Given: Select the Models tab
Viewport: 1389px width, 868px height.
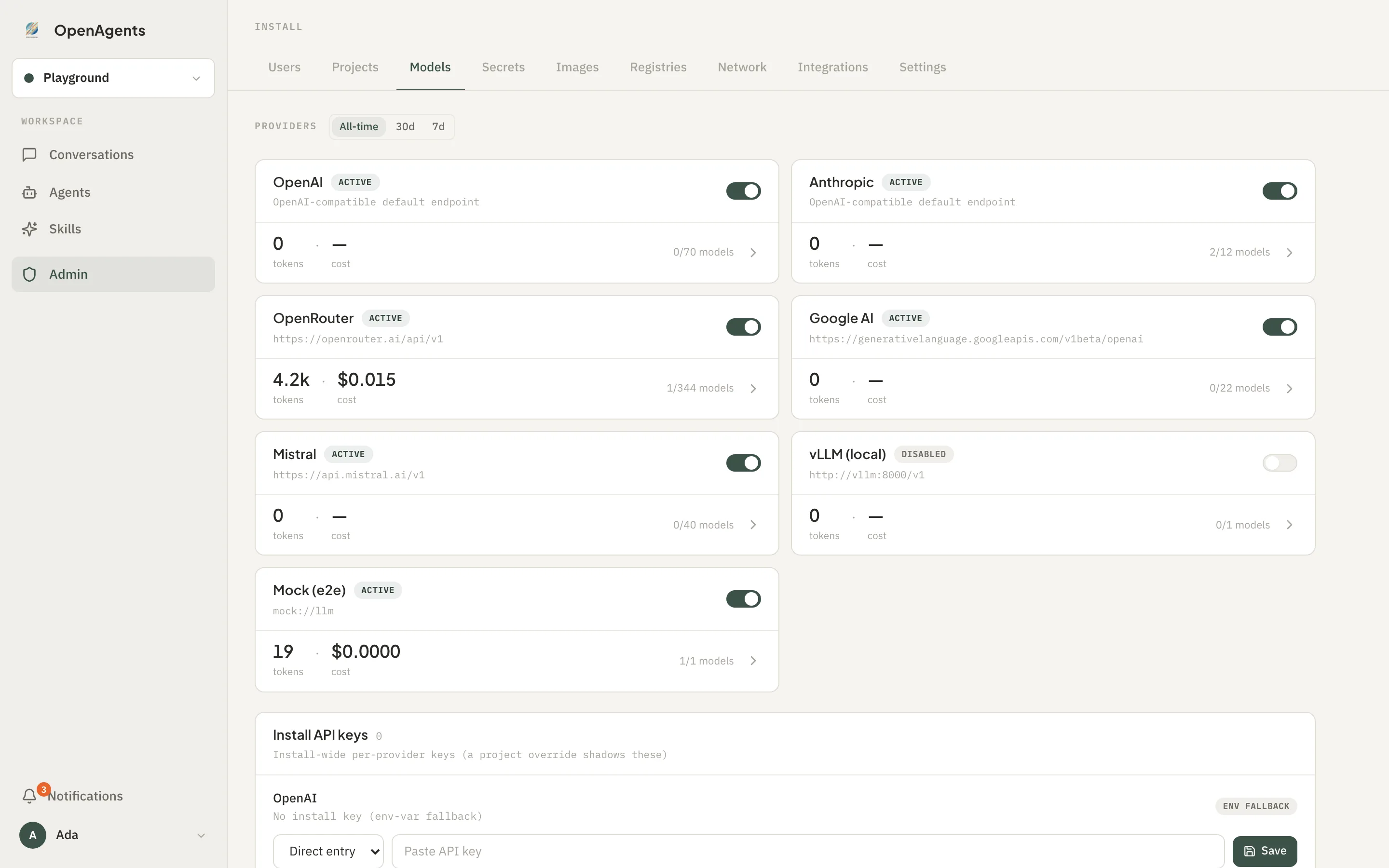Looking at the screenshot, I should click(x=430, y=67).
